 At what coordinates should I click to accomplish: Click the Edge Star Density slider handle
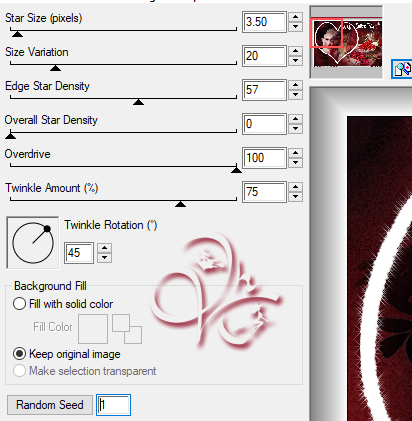(138, 102)
